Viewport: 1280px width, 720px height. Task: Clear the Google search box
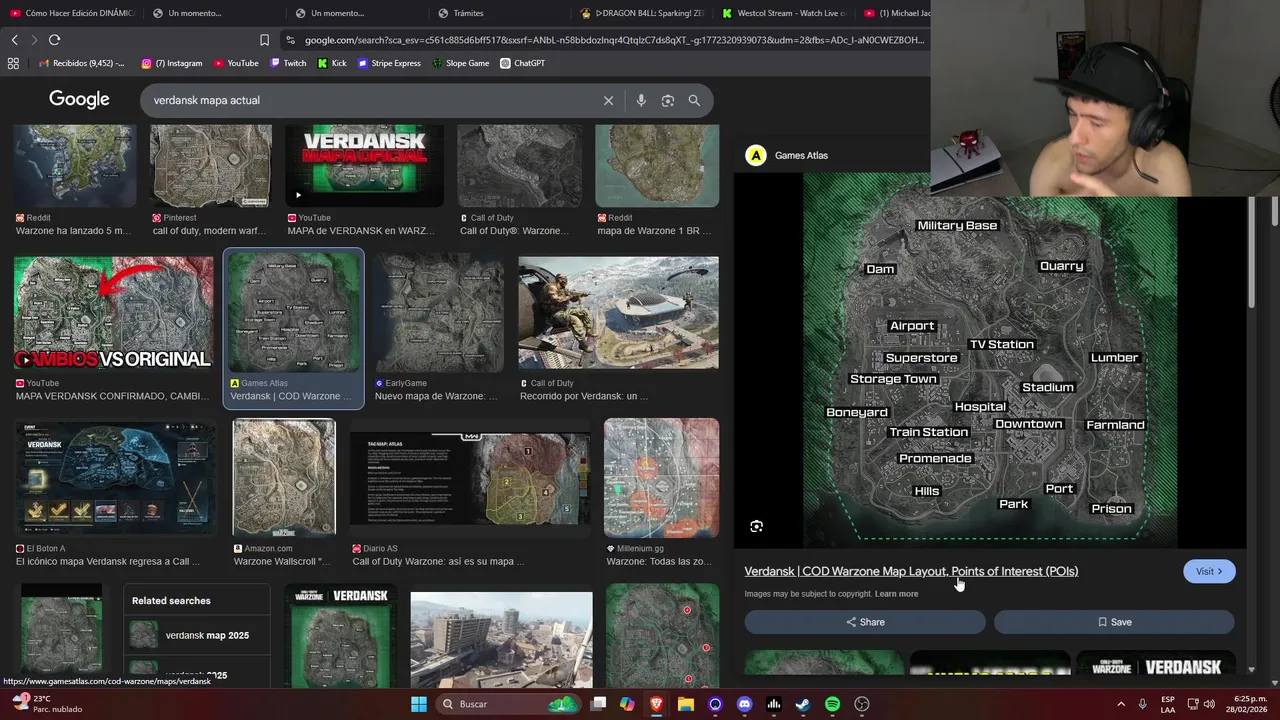[608, 100]
